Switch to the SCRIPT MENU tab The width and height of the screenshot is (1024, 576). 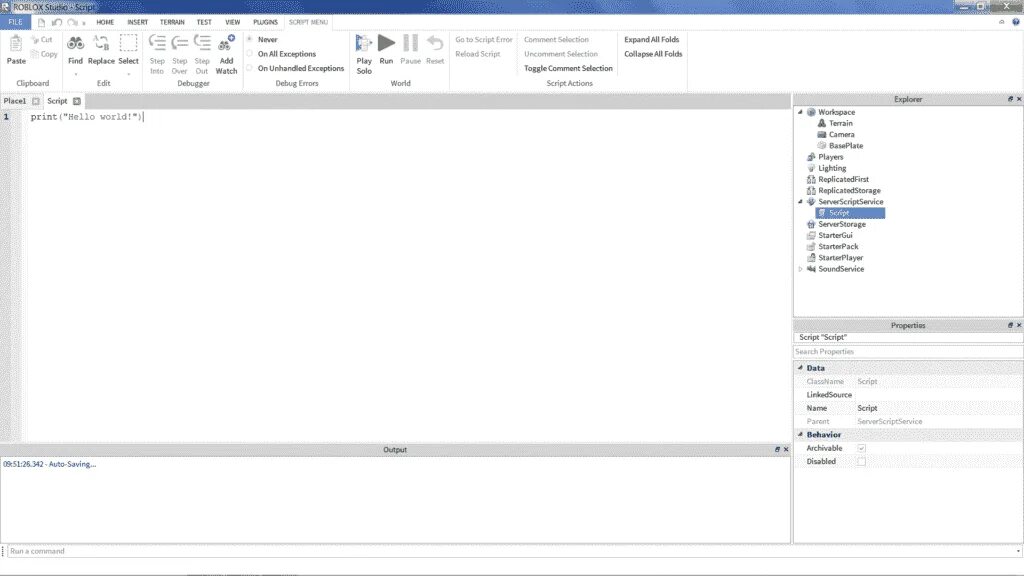tap(308, 22)
